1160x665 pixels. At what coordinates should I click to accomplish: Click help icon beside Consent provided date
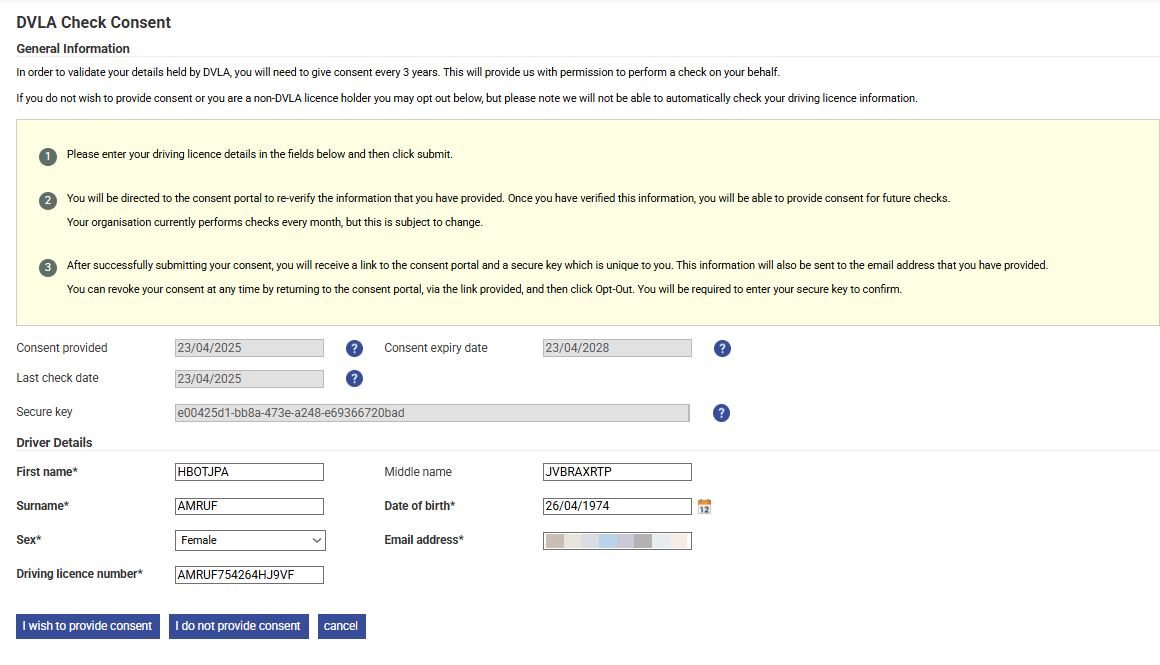pyautogui.click(x=354, y=348)
